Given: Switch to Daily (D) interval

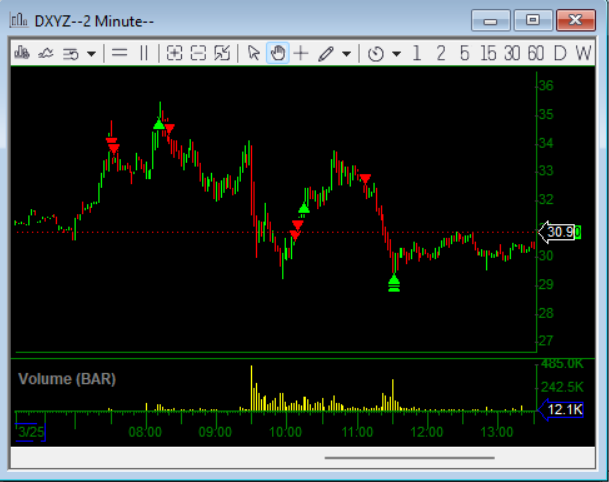Looking at the screenshot, I should pos(560,53).
